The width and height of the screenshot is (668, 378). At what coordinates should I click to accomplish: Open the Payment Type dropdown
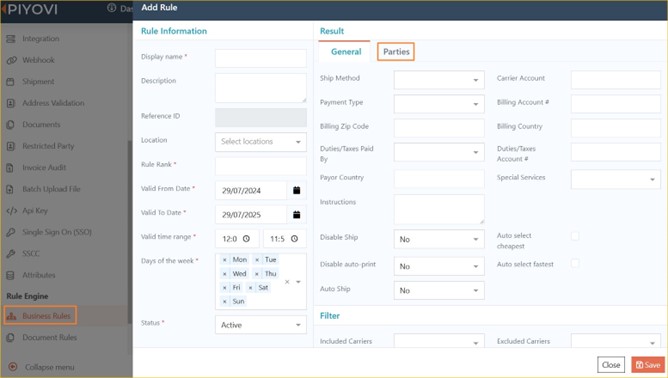439,104
